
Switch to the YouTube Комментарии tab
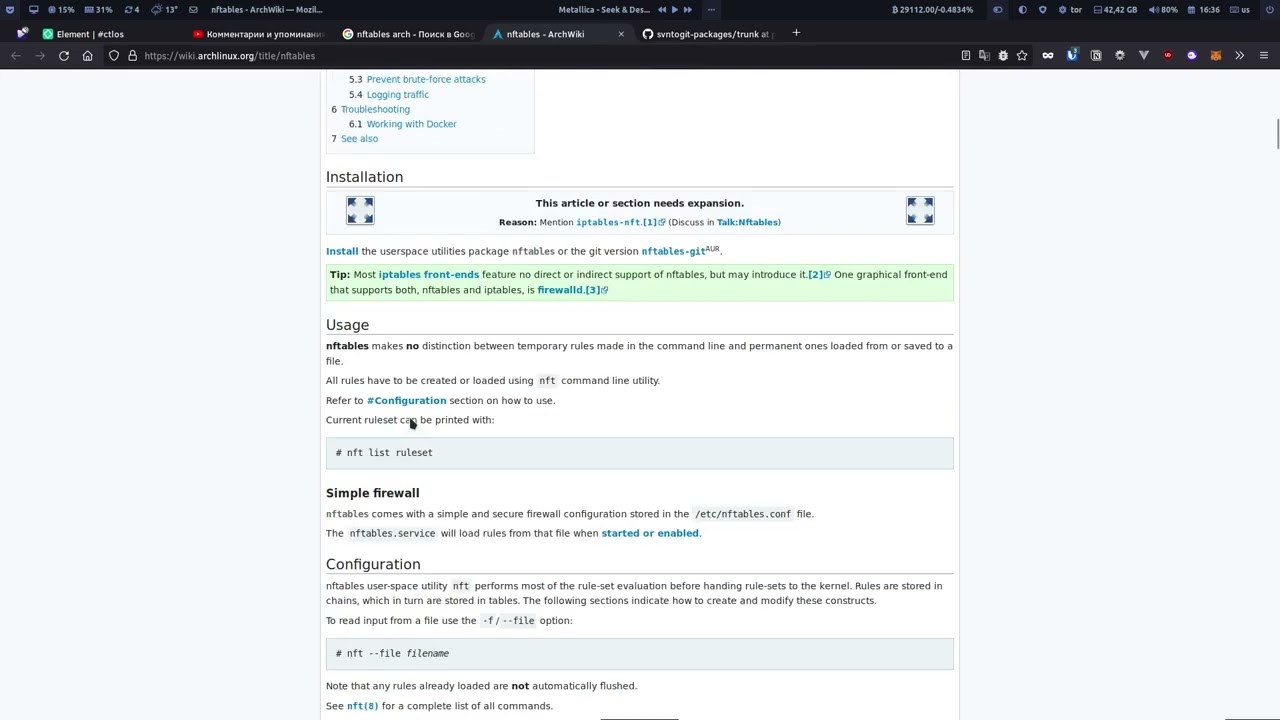click(x=259, y=34)
